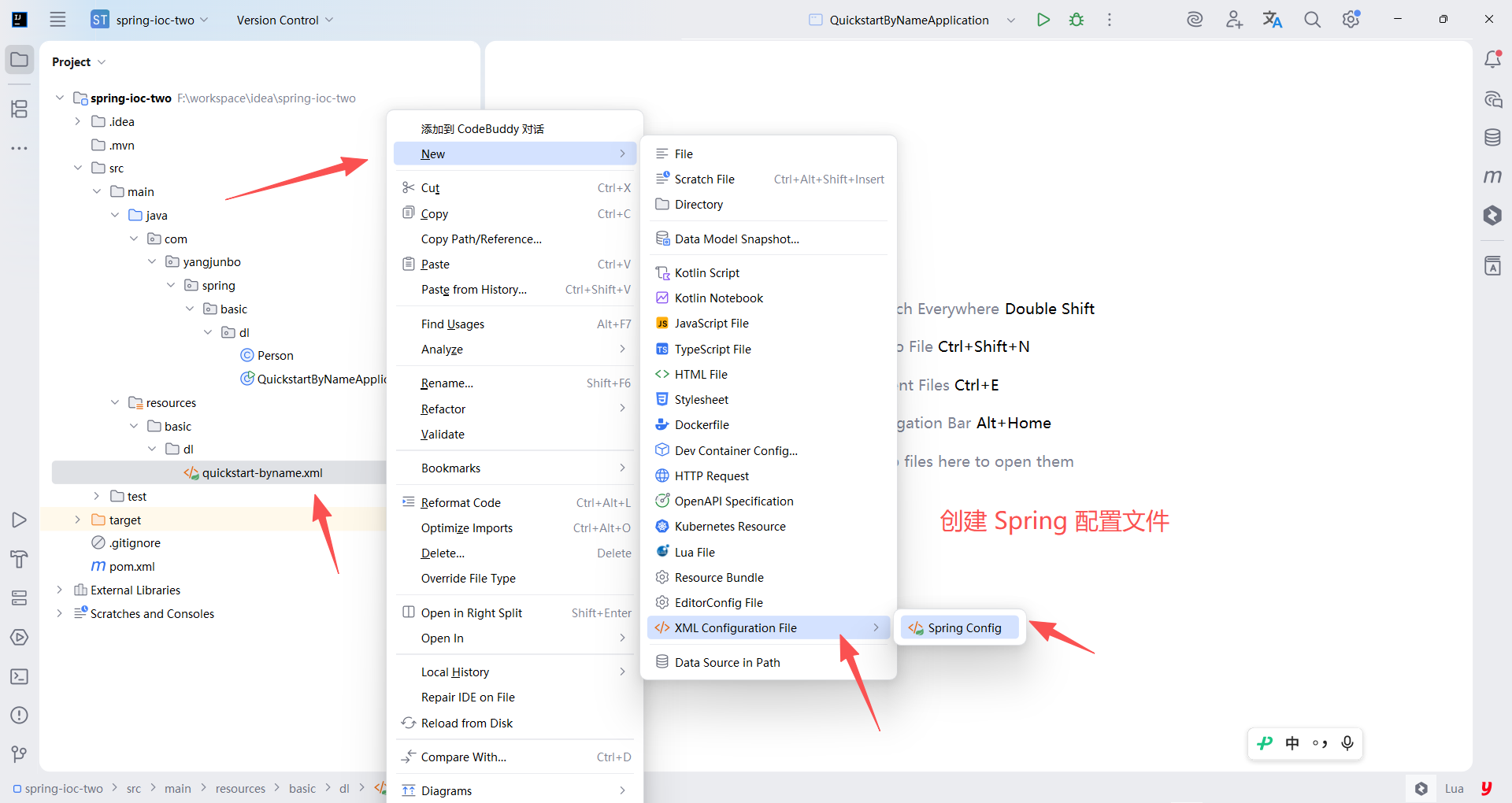Open the Notifications bell icon

1492,60
